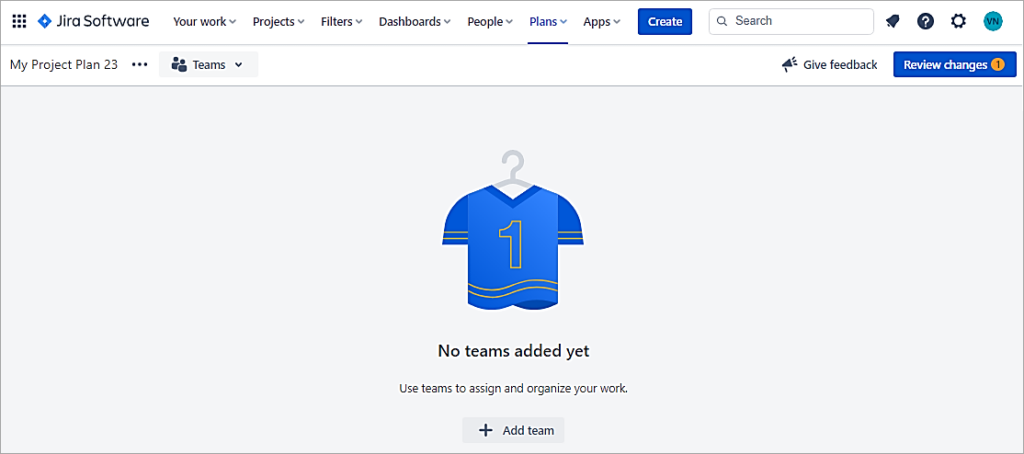Viewport: 1024px width, 454px height.
Task: Expand the Dashboards menu
Action: coord(415,22)
